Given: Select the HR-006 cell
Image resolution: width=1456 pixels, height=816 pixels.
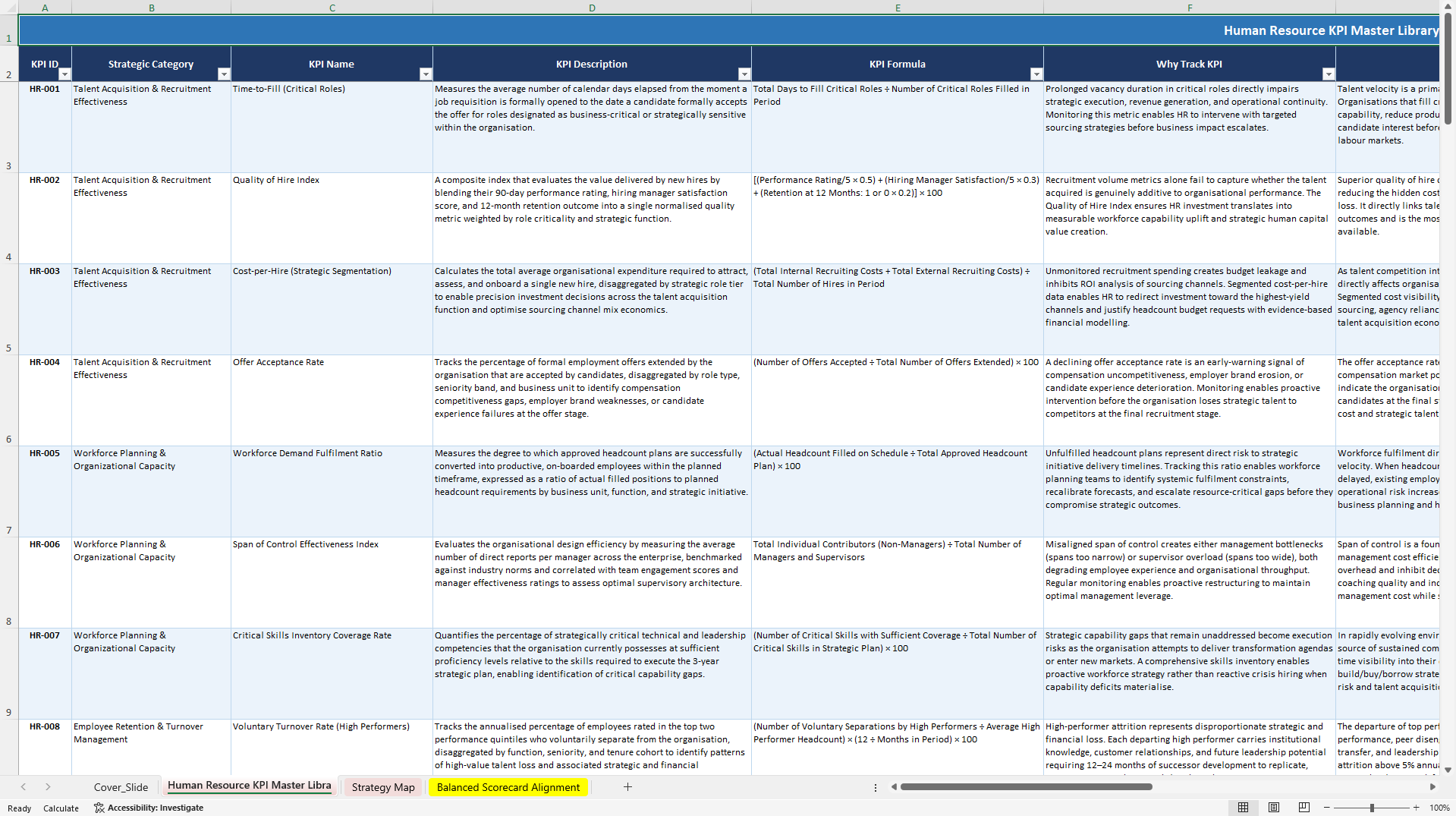Looking at the screenshot, I should click(x=45, y=582).
